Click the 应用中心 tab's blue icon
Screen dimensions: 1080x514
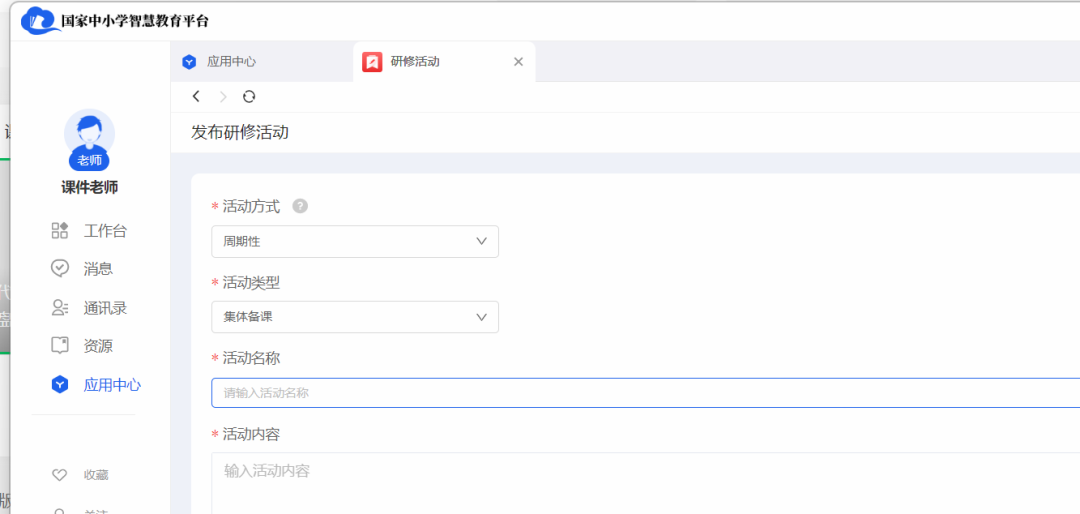[189, 62]
